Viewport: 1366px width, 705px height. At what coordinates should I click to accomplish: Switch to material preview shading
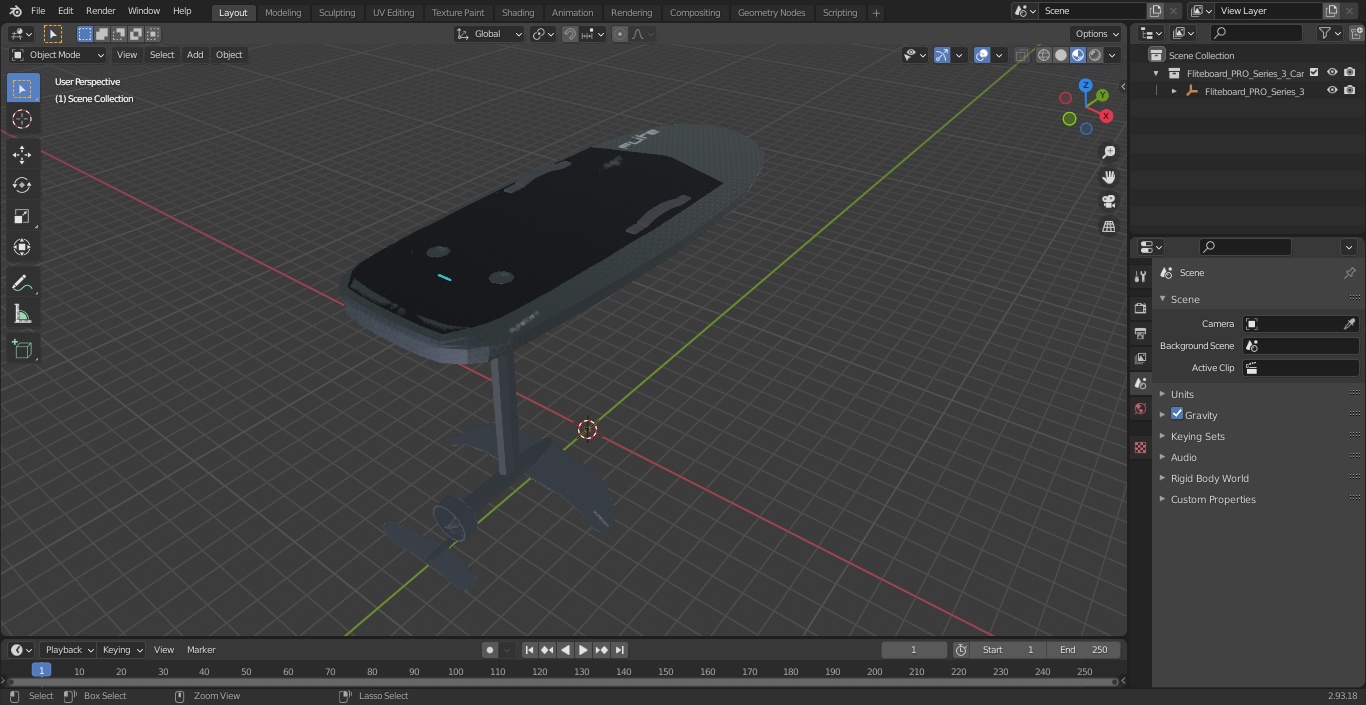point(1077,55)
